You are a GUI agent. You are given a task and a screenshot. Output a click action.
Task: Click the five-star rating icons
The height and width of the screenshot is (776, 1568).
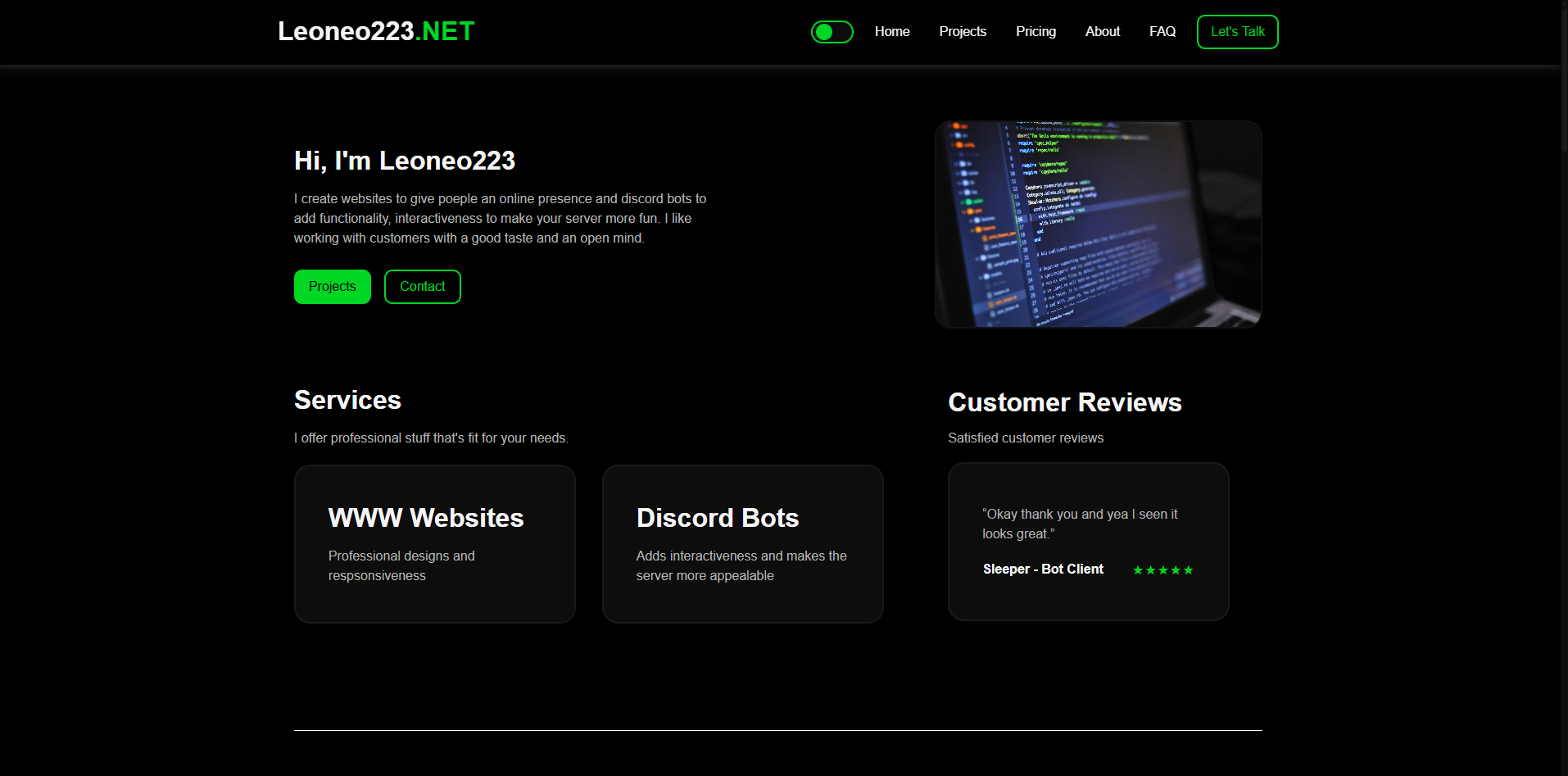pos(1162,570)
